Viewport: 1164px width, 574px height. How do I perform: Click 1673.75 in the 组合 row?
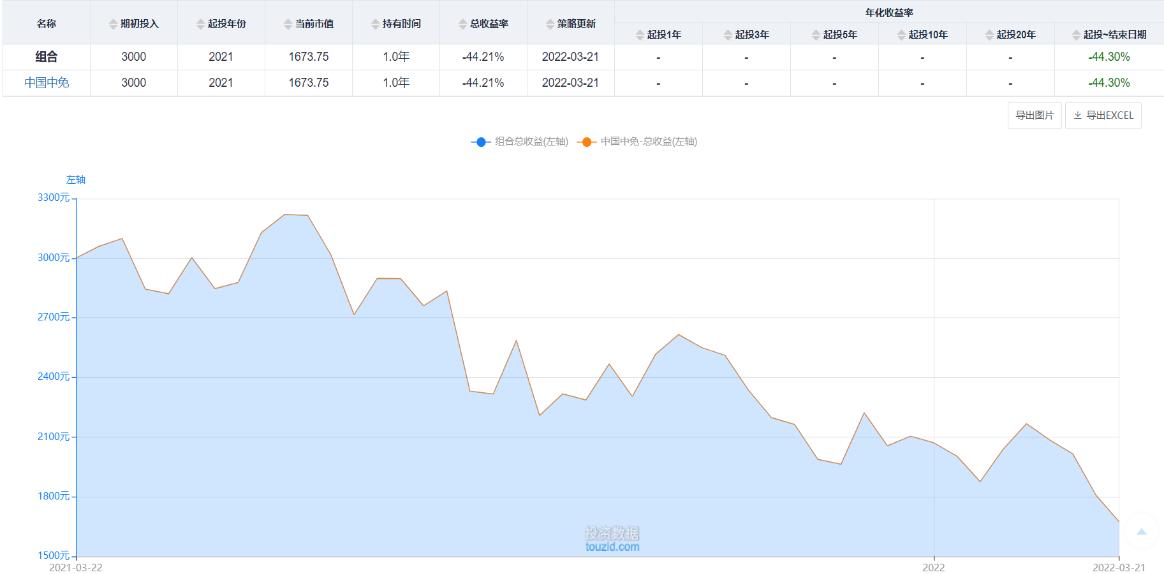[x=309, y=57]
